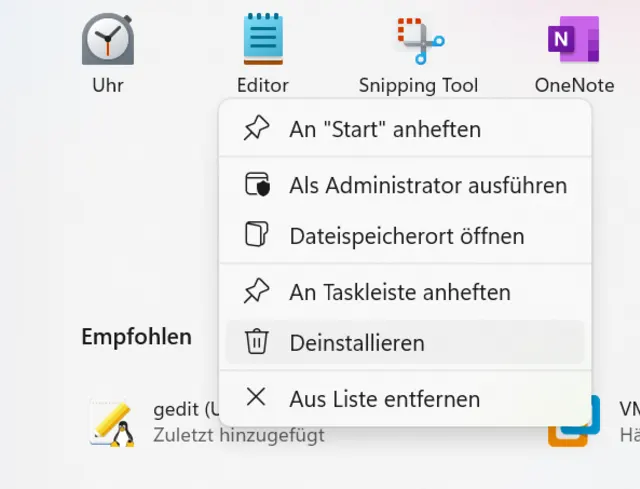Image resolution: width=640 pixels, height=489 pixels.
Task: Select An Taskleiste anheften menu entry
Action: tap(400, 292)
